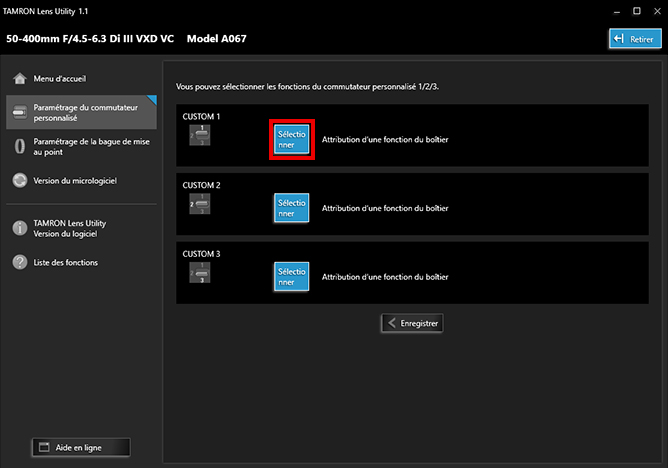
Task: Click the 'Vous pouvez sélectionner les fonctions' instruction text
Action: pos(307,86)
